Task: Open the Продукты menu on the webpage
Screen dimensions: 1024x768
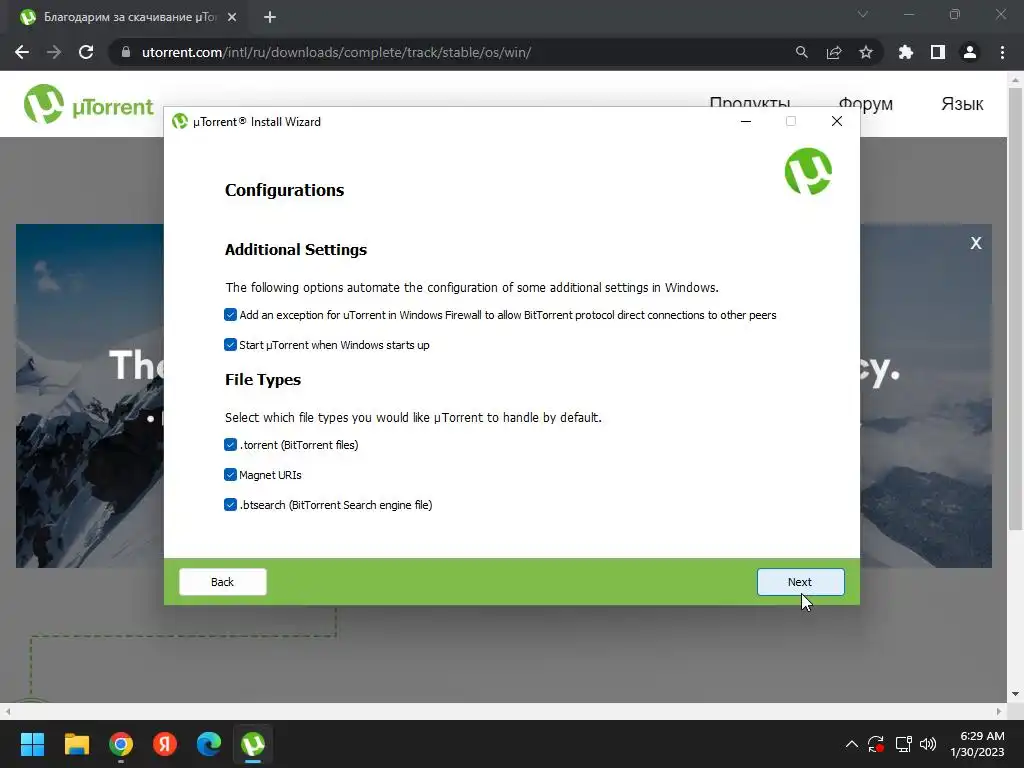Action: 750,103
